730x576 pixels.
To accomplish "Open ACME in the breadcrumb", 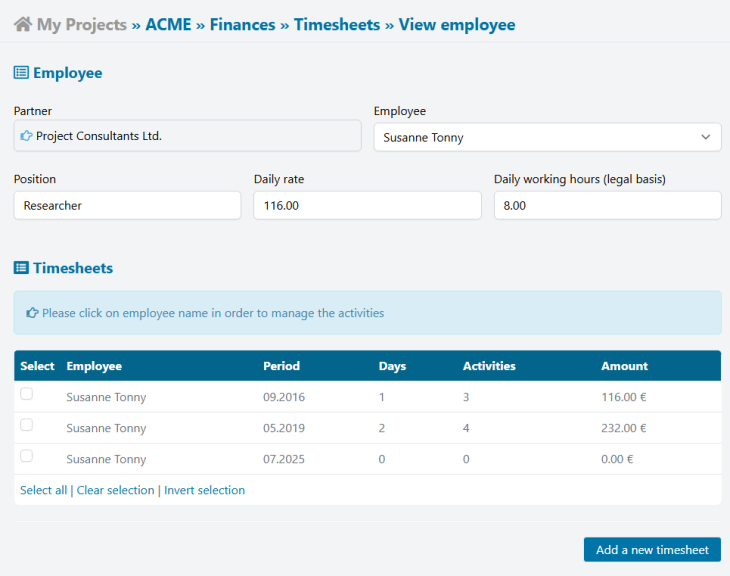I will (x=168, y=25).
